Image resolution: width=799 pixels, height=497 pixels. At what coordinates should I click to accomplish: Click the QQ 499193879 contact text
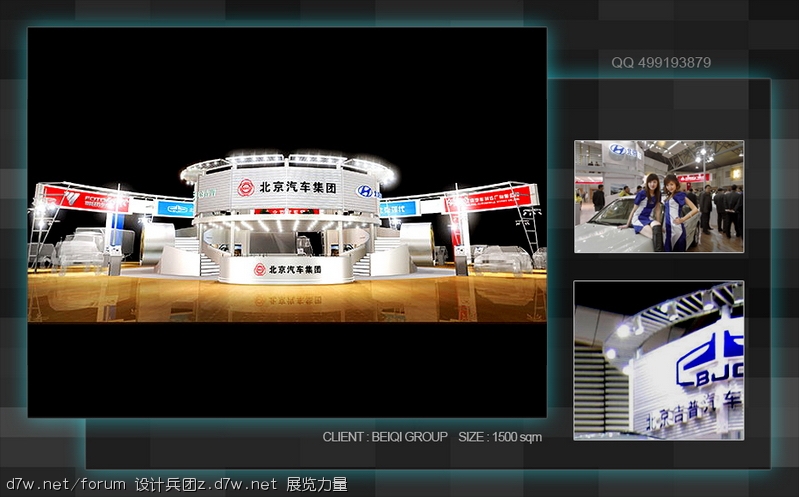[661, 63]
